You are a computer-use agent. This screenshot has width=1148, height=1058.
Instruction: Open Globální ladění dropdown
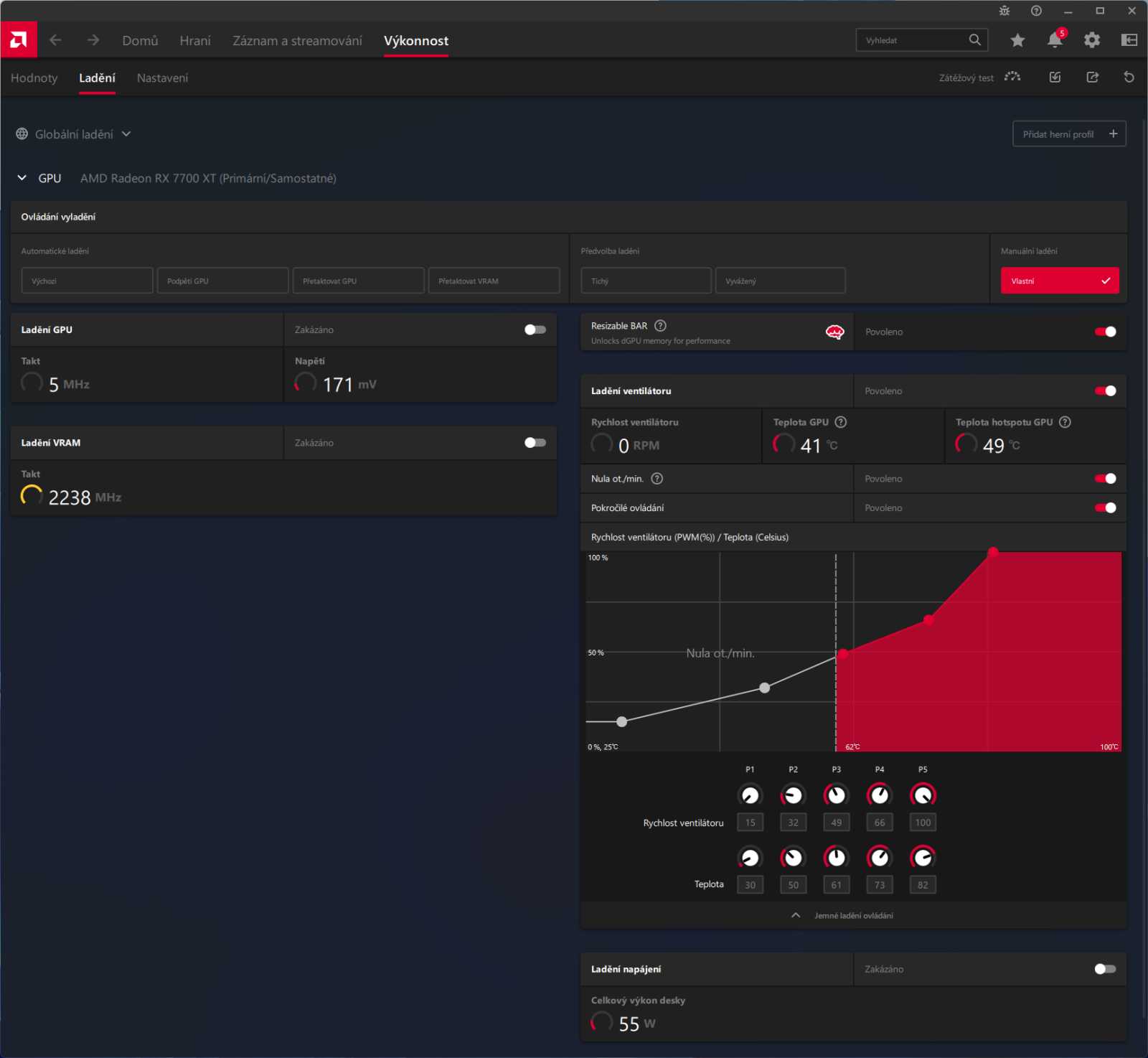pyautogui.click(x=126, y=134)
